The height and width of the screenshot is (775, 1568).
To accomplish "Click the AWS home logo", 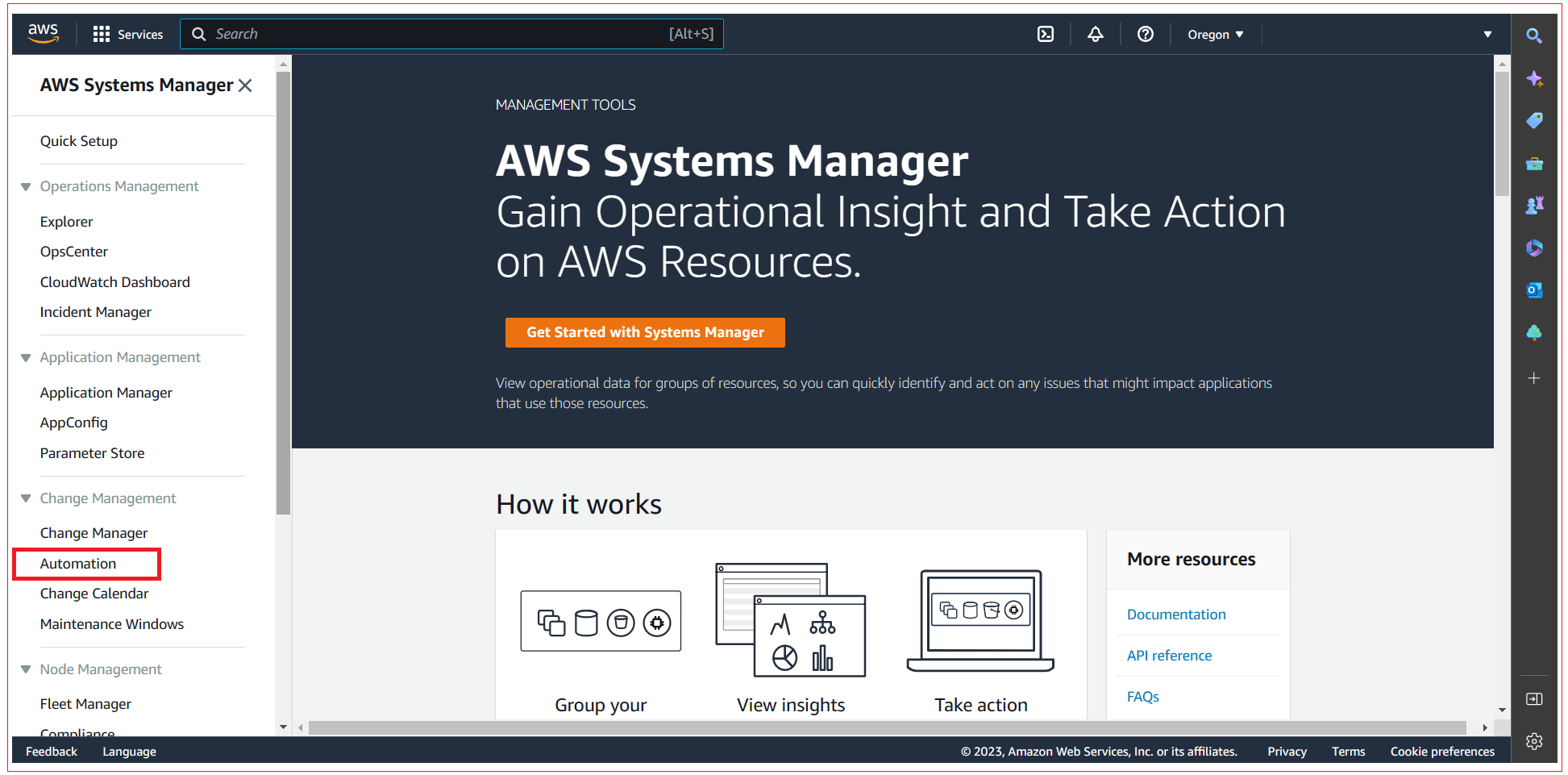I will click(x=43, y=32).
